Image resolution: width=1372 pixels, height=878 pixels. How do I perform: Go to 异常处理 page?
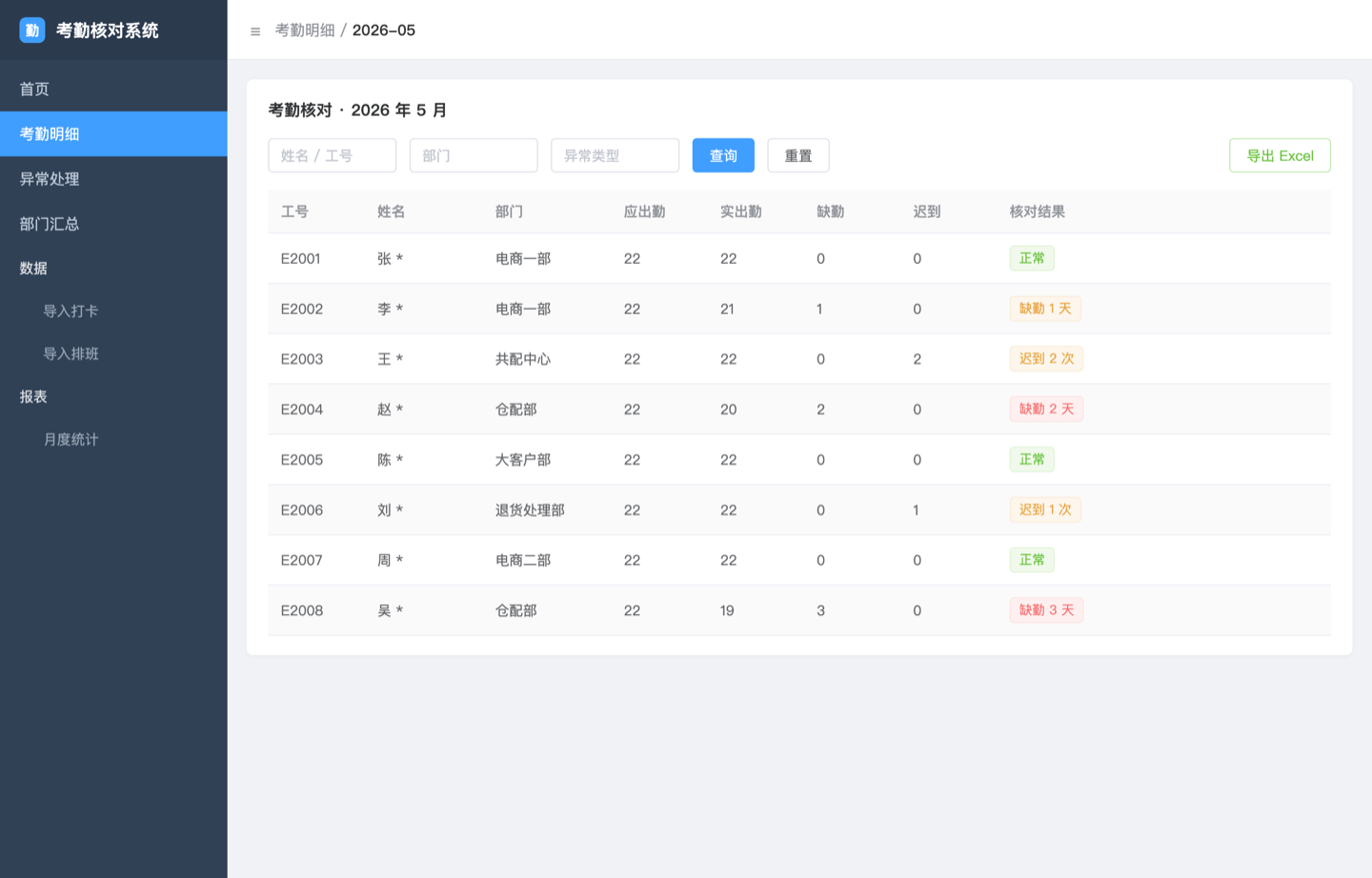pos(113,179)
